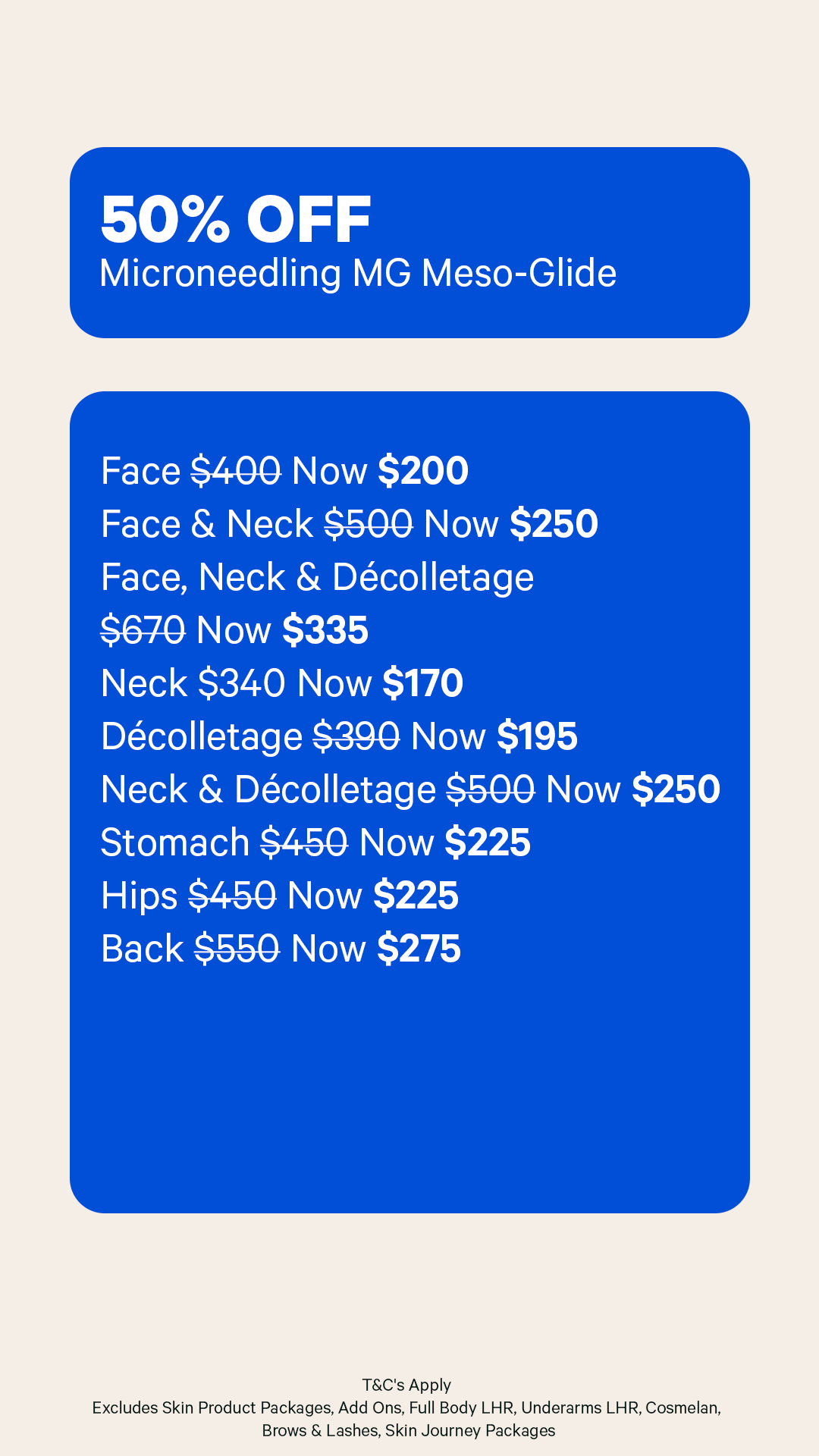Image resolution: width=819 pixels, height=1456 pixels.
Task: Click the crossed-out $390 price
Action: (x=356, y=736)
